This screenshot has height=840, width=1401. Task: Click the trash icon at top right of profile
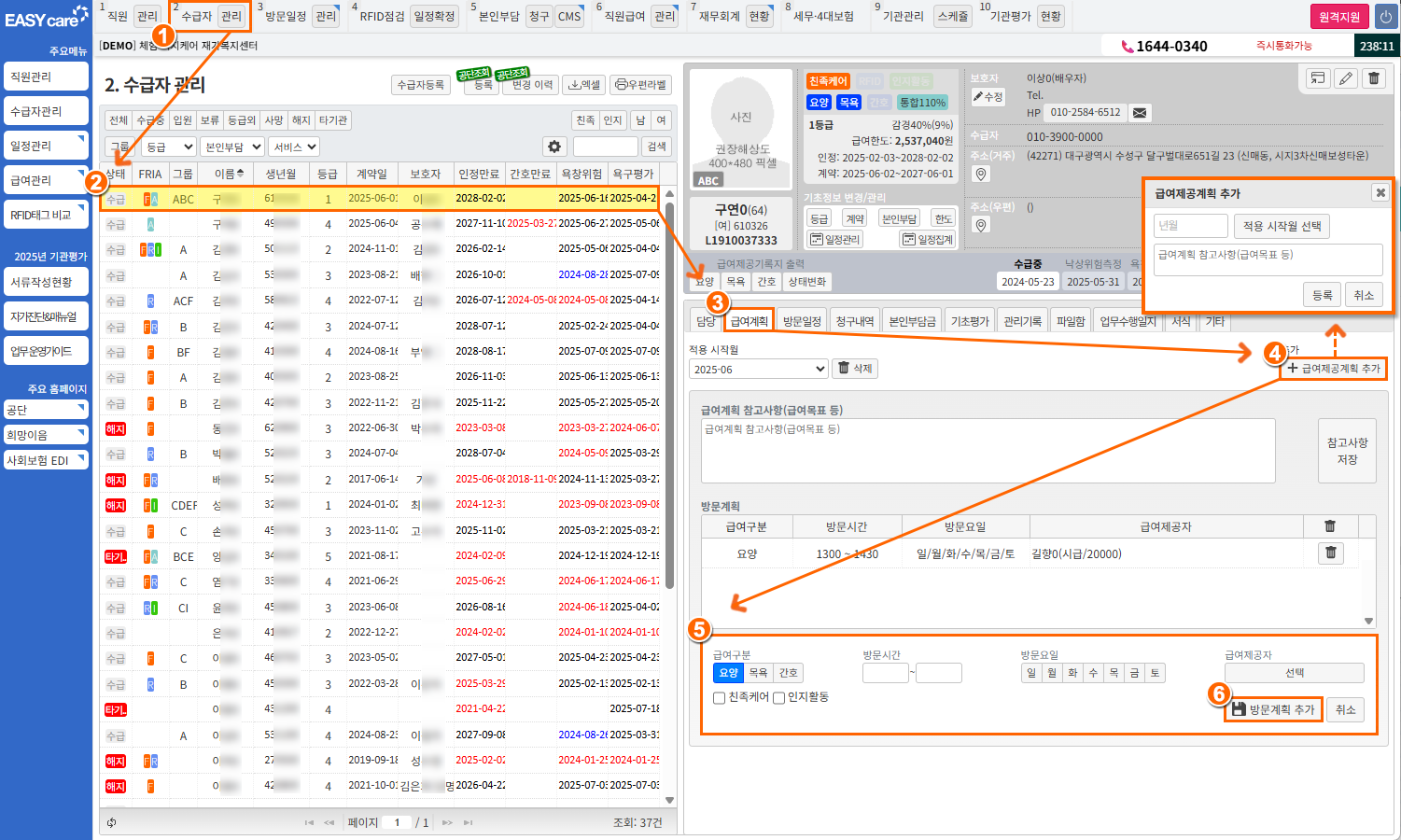pyautogui.click(x=1374, y=78)
